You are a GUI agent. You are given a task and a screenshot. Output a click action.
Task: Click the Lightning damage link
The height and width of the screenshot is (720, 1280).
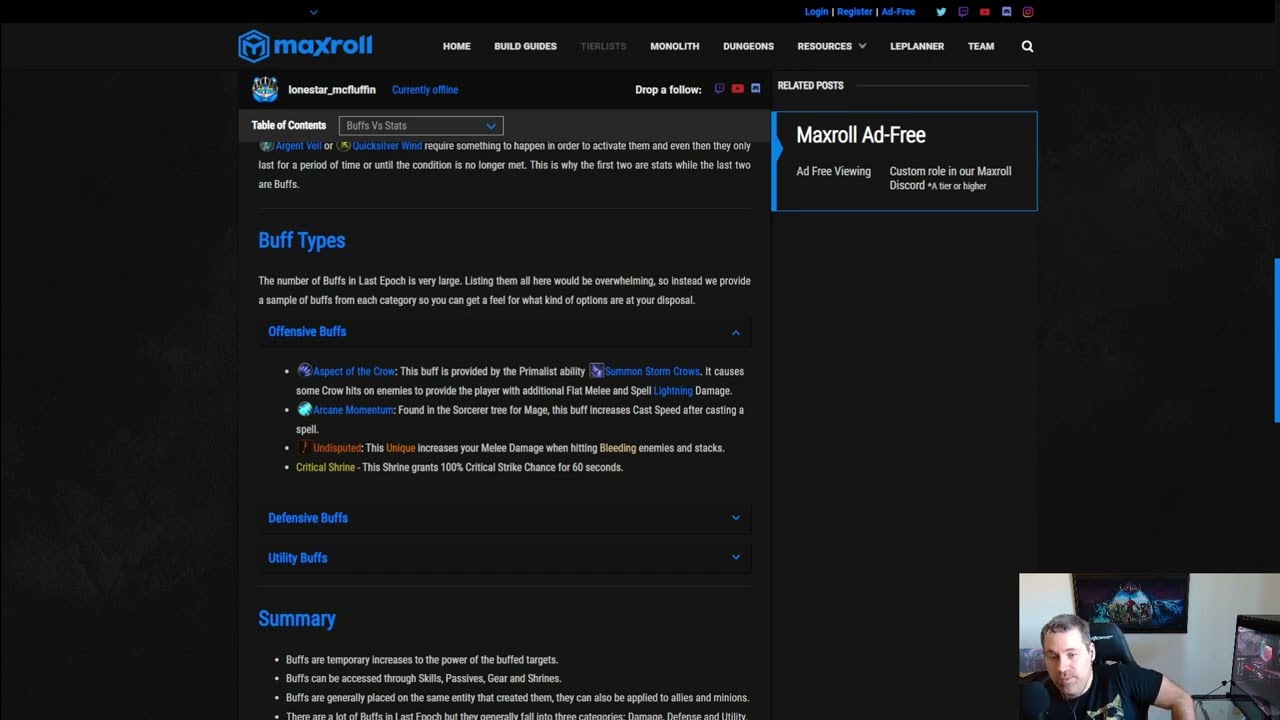pos(673,391)
